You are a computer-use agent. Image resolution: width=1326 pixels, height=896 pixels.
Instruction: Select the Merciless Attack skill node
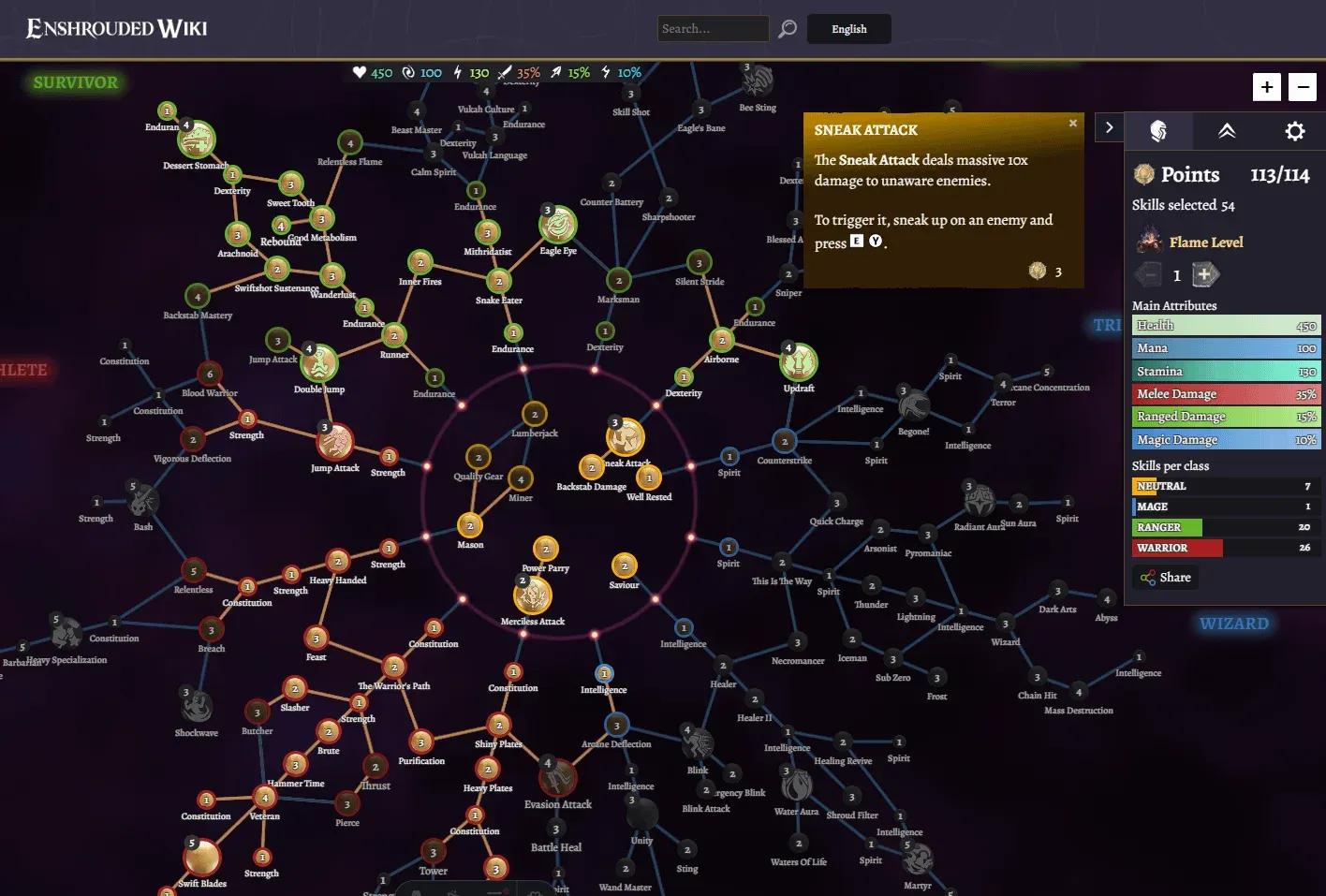pyautogui.click(x=533, y=596)
